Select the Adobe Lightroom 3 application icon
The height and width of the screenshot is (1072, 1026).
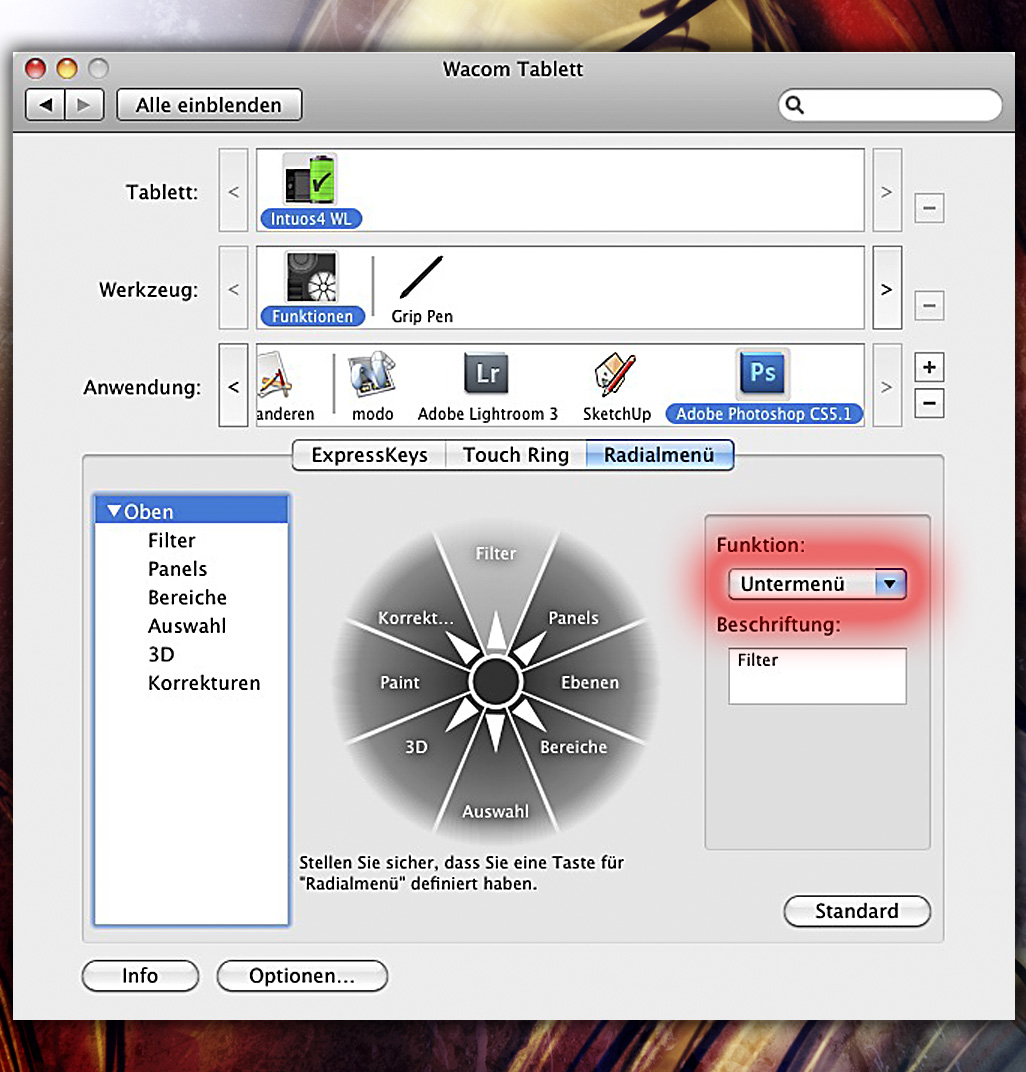[487, 375]
